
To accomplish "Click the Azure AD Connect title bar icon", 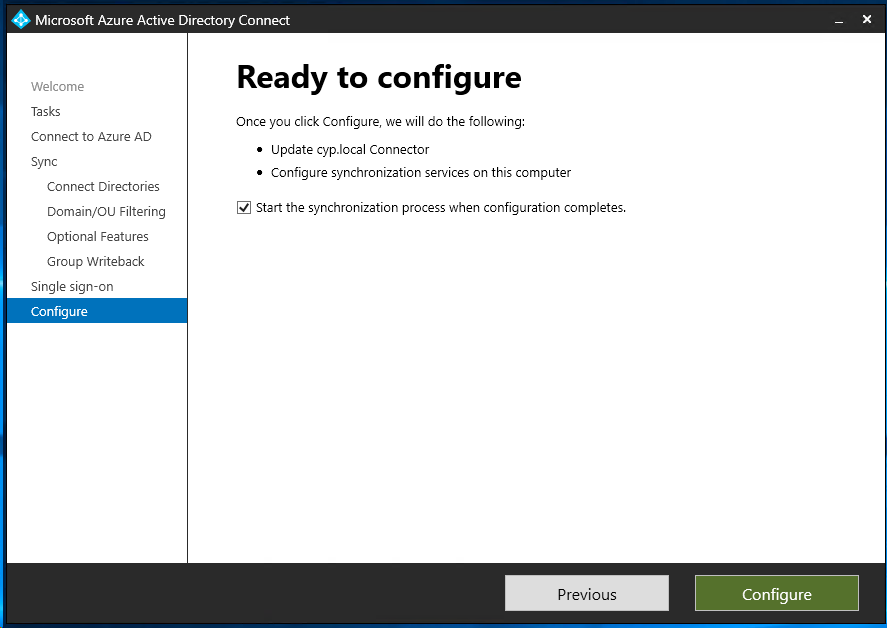I will coord(20,20).
